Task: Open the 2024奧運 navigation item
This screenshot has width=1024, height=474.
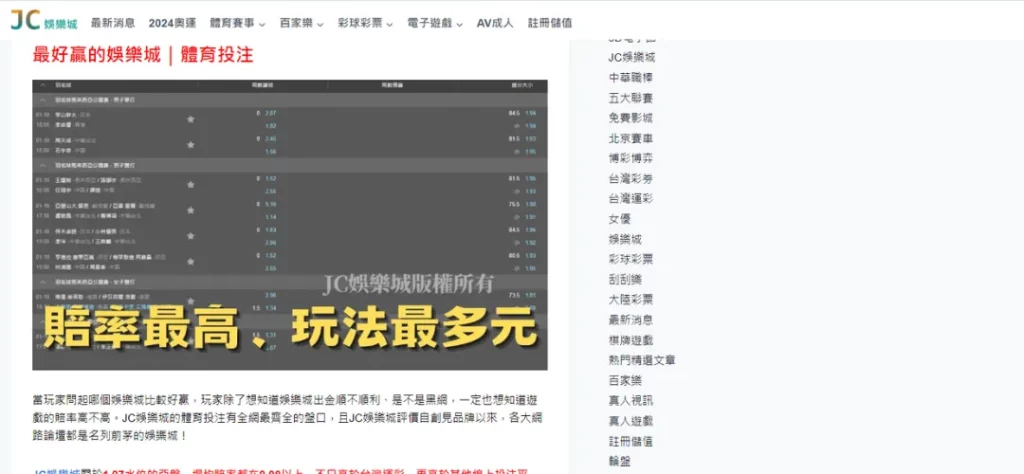Action: 172,23
